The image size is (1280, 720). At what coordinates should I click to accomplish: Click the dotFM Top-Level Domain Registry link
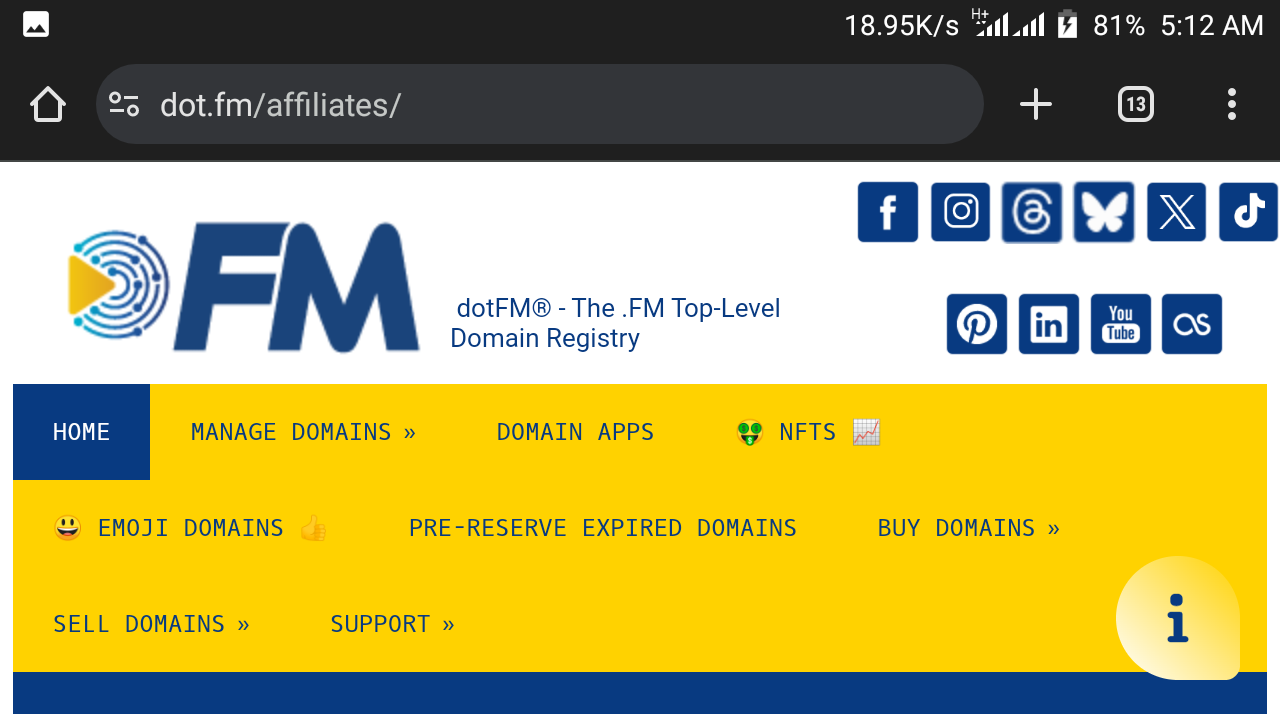(615, 323)
